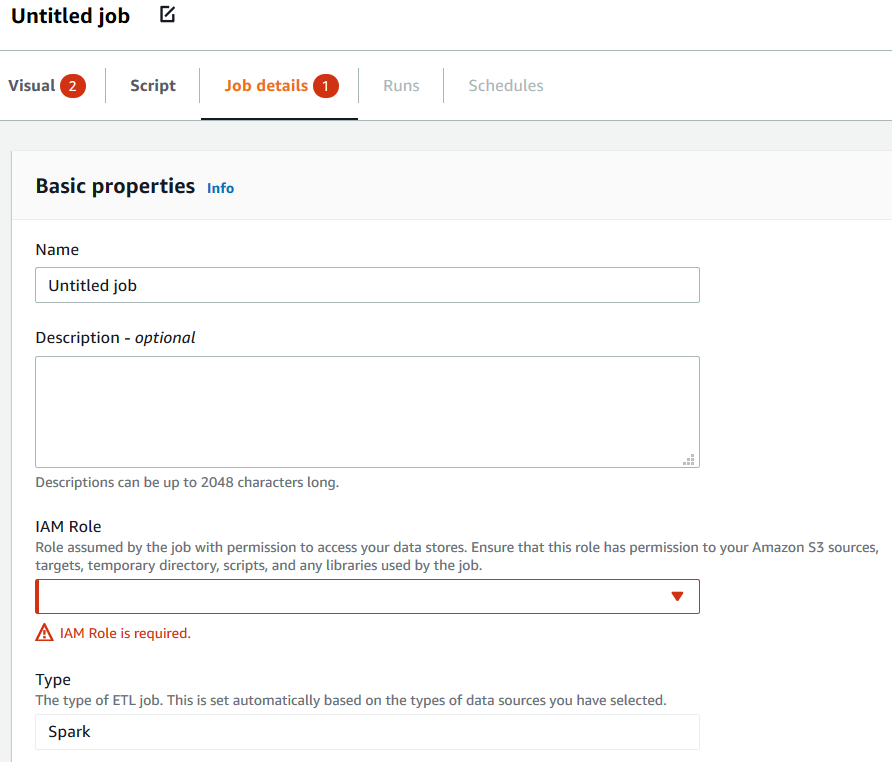Open the Type dropdown showing Spark
The height and width of the screenshot is (762, 892).
click(x=367, y=731)
